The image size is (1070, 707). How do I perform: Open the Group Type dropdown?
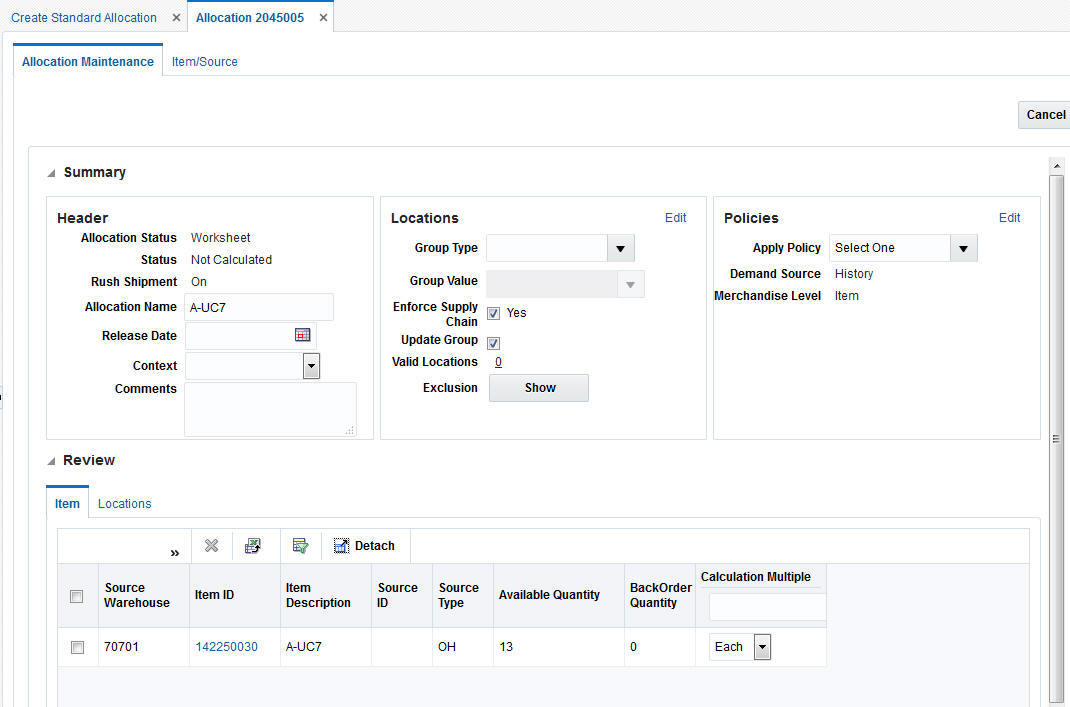(621, 247)
